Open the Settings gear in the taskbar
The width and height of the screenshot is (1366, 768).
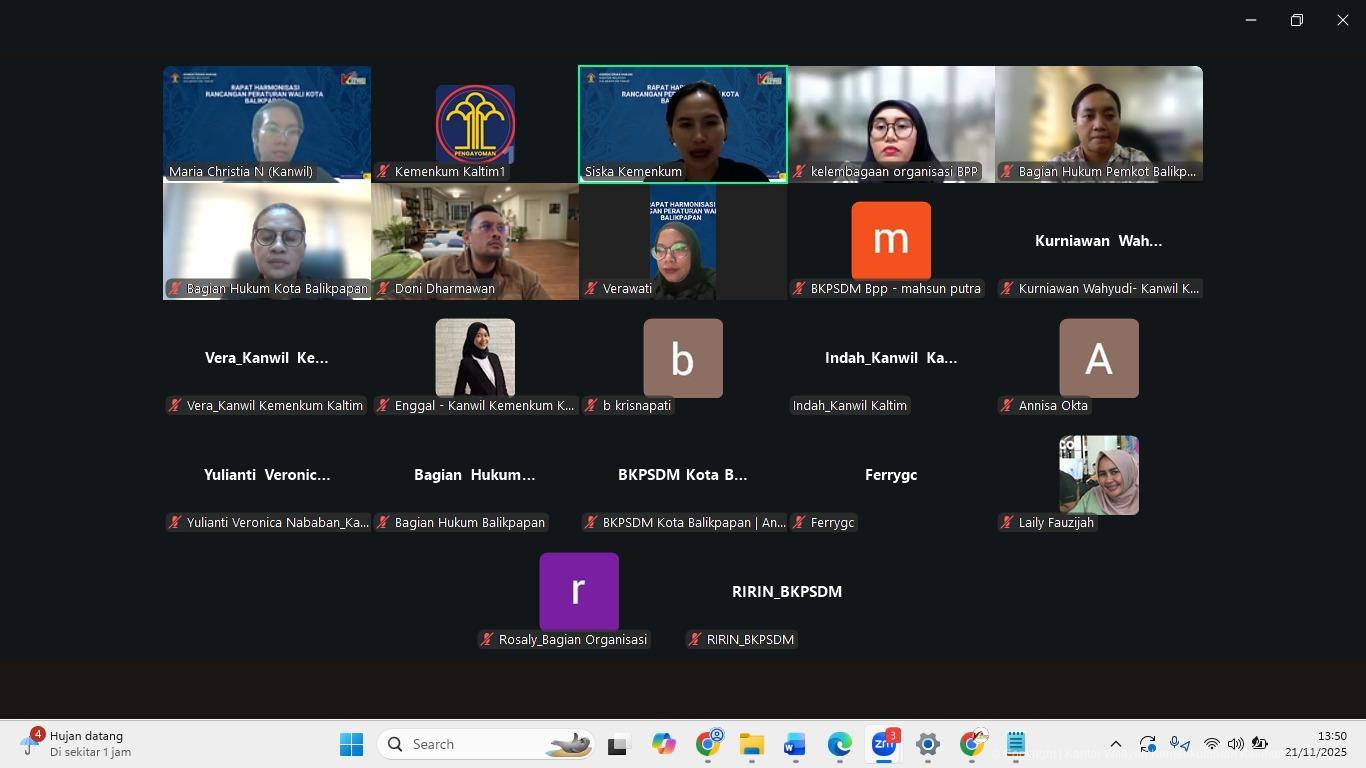(927, 744)
